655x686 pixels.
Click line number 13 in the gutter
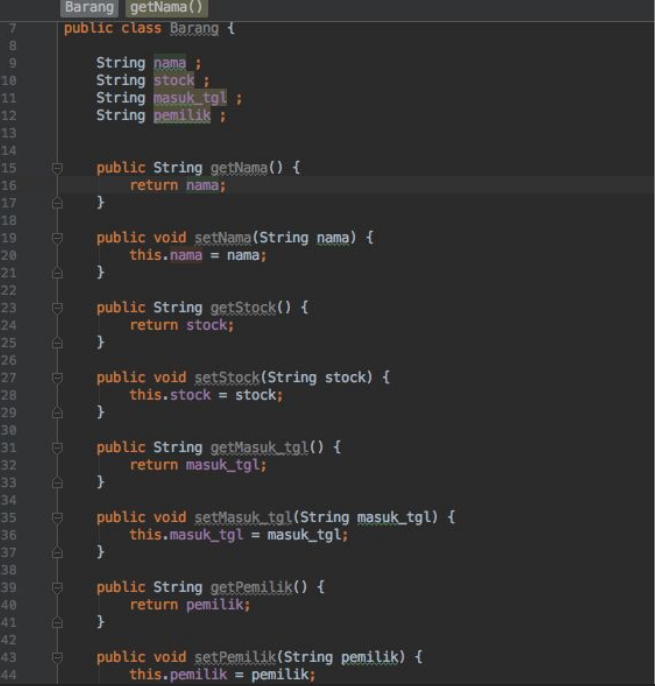pyautogui.click(x=9, y=133)
